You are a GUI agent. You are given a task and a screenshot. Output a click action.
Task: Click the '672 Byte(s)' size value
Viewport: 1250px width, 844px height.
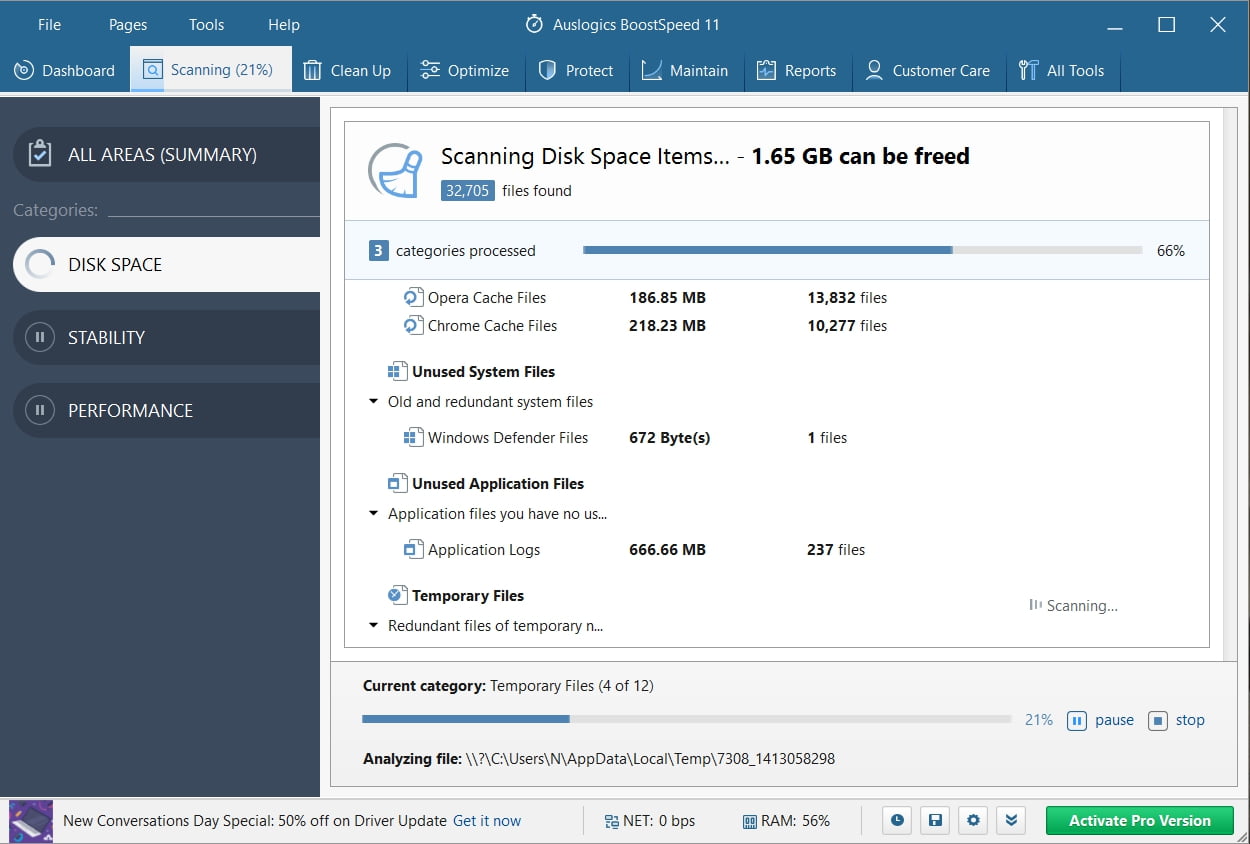coord(669,437)
